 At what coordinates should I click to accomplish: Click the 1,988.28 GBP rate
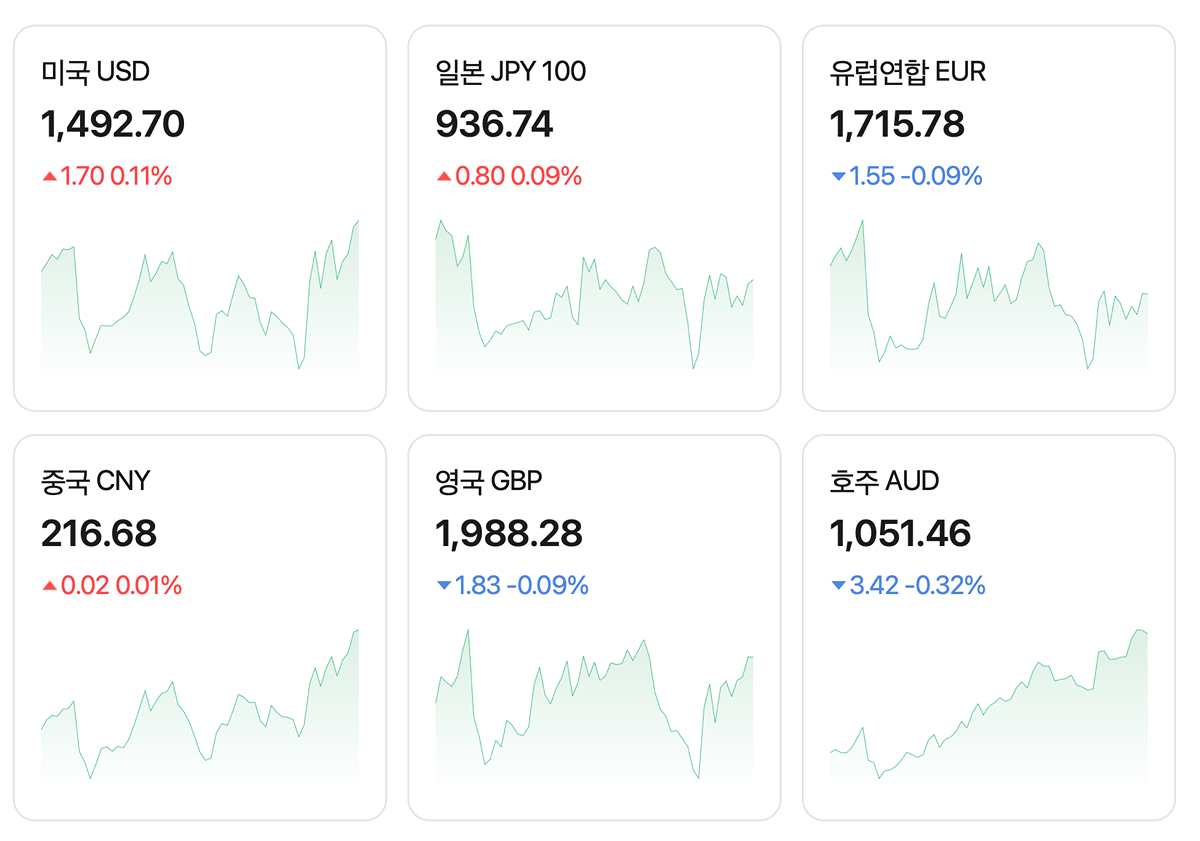(508, 533)
